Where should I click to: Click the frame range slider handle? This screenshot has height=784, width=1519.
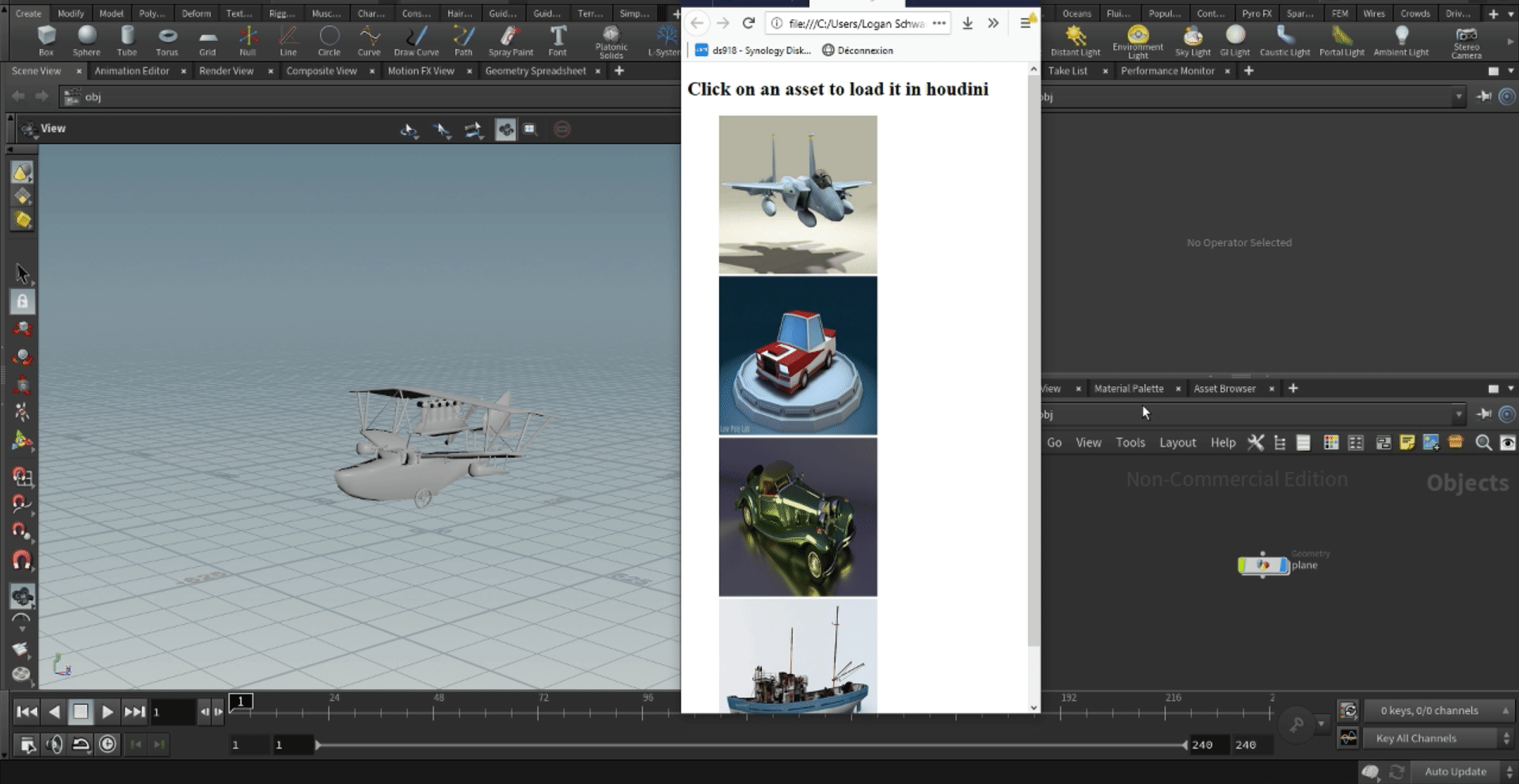(318, 745)
